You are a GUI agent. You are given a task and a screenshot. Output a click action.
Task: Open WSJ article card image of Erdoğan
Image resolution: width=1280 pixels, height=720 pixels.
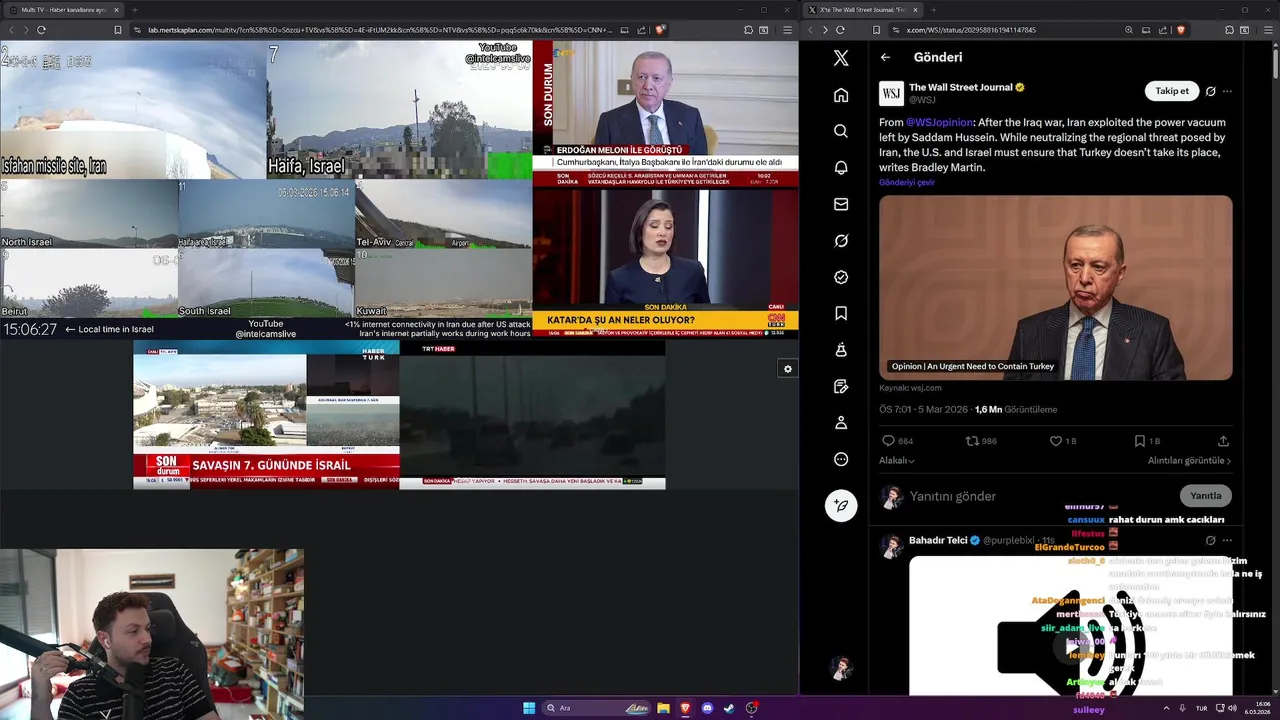point(1056,287)
